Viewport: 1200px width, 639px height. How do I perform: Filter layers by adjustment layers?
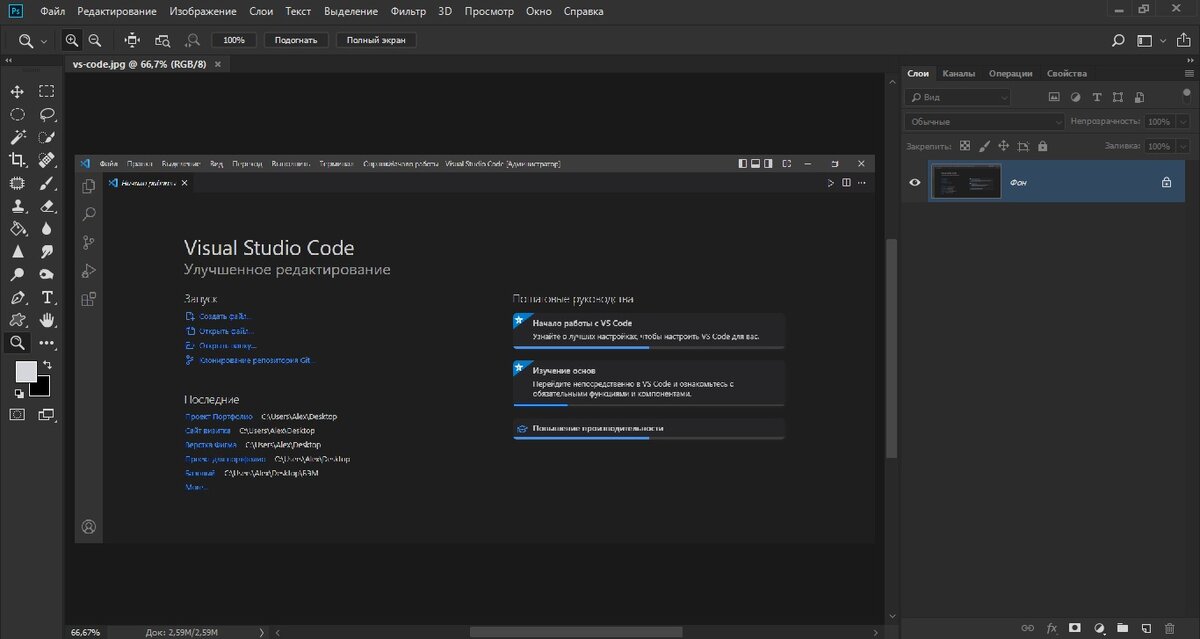point(1075,97)
